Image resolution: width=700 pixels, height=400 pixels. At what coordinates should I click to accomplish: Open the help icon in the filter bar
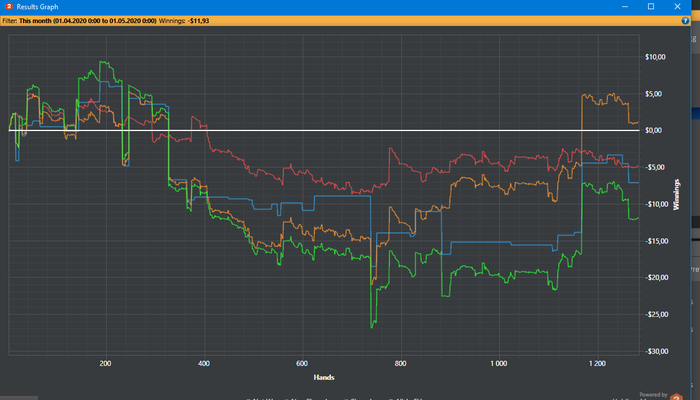(x=685, y=21)
